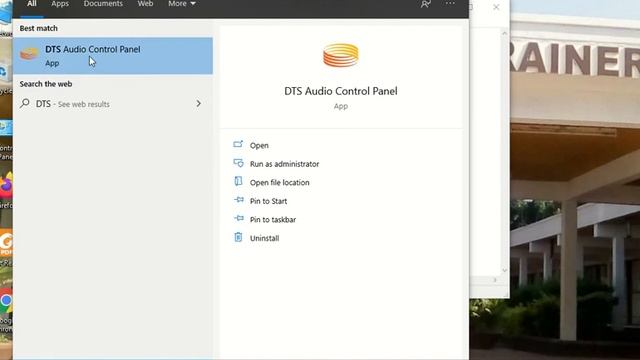Click the large DTS coil logo
640x360 pixels.
coord(341,56)
